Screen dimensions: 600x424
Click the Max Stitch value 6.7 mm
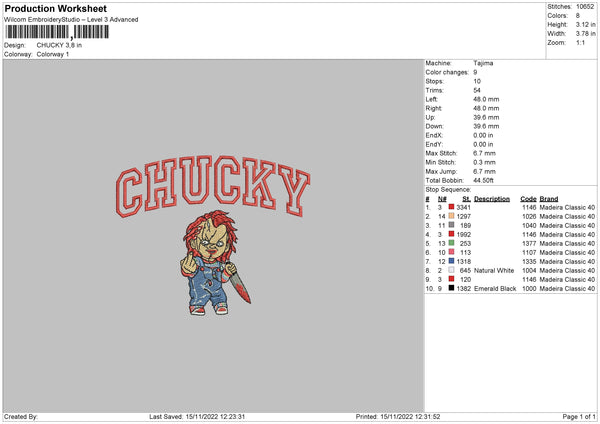pyautogui.click(x=484, y=153)
